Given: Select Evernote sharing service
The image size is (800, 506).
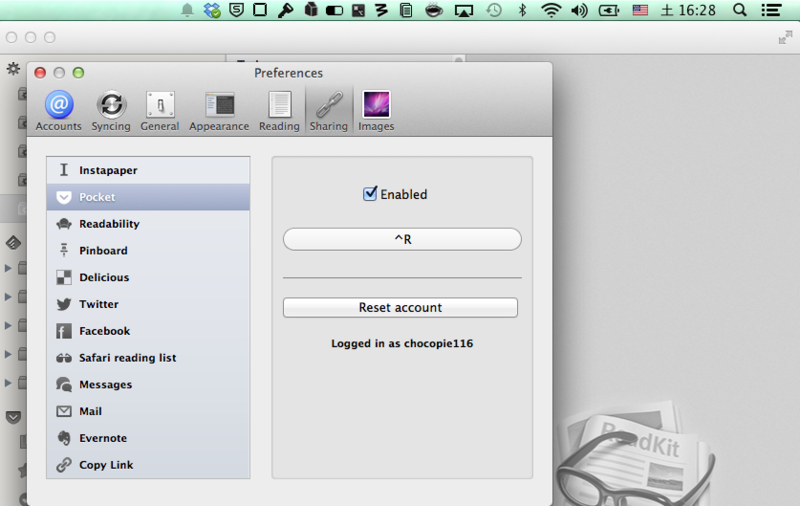Looking at the screenshot, I should (148, 438).
